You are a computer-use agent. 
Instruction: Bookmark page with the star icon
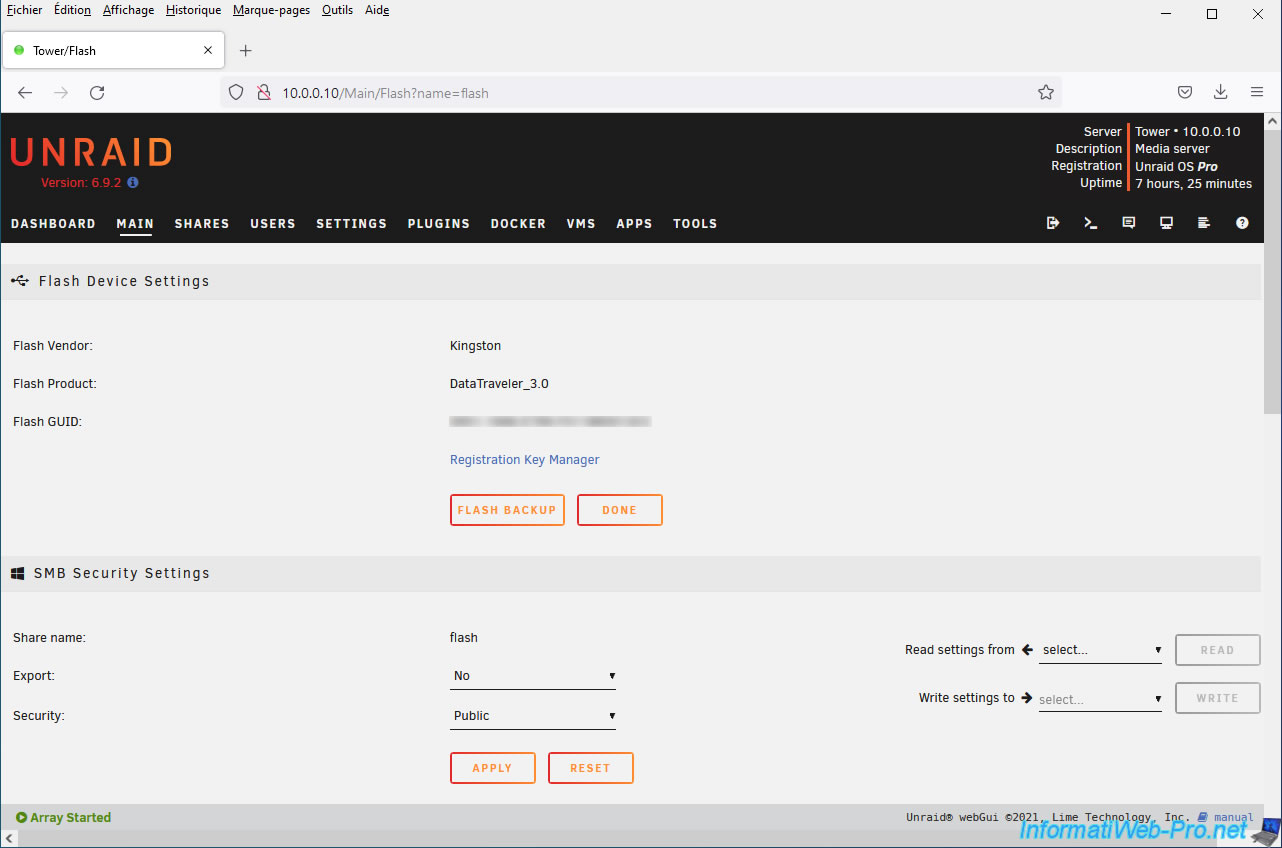click(x=1046, y=92)
